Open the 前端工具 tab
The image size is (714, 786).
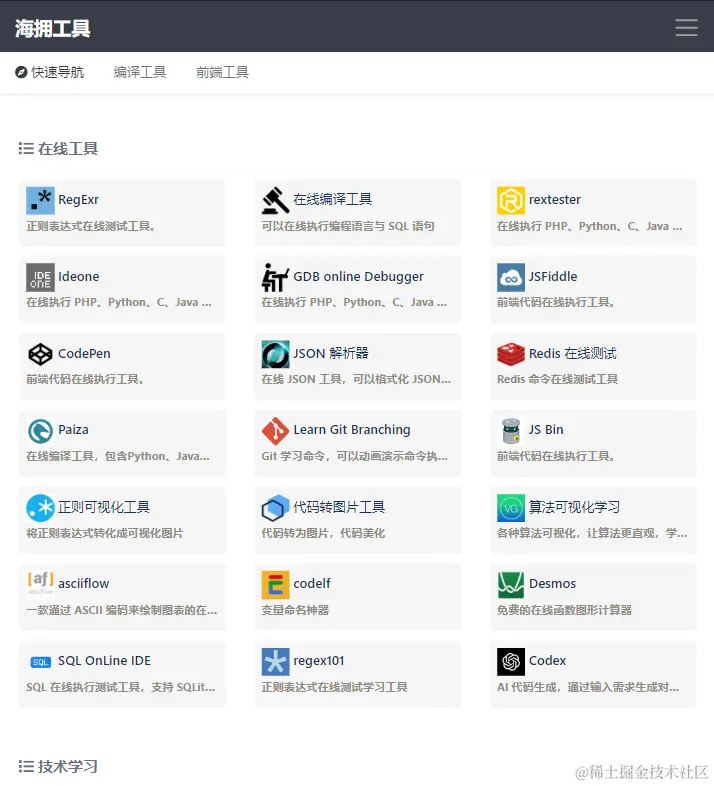(222, 72)
